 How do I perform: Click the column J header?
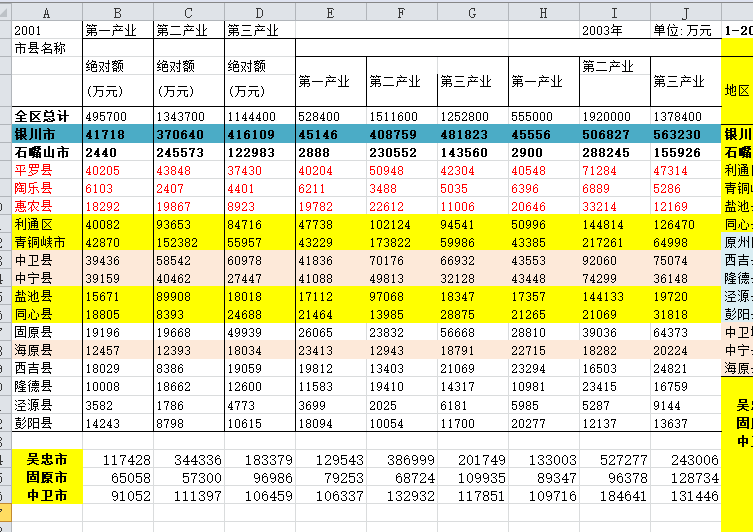pos(685,12)
